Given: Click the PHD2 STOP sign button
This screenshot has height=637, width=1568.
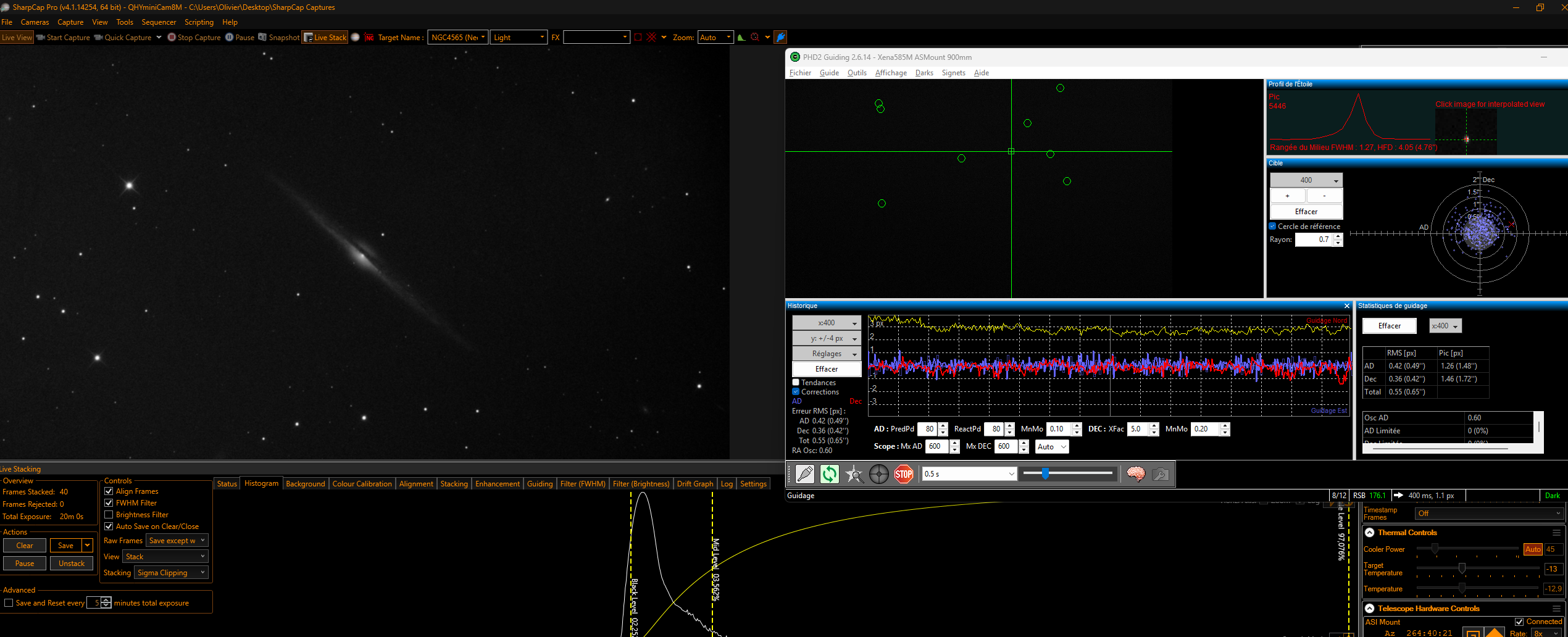Looking at the screenshot, I should pyautogui.click(x=904, y=473).
